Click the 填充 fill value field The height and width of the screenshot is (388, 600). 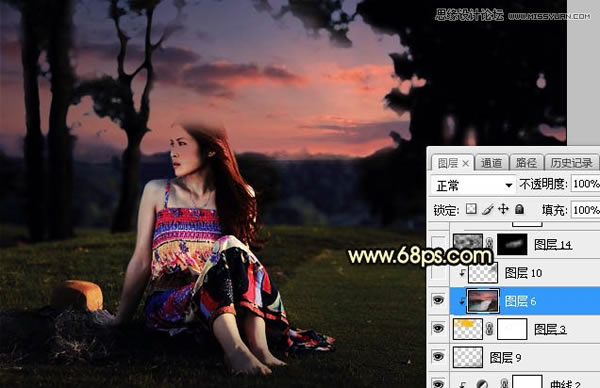click(585, 210)
